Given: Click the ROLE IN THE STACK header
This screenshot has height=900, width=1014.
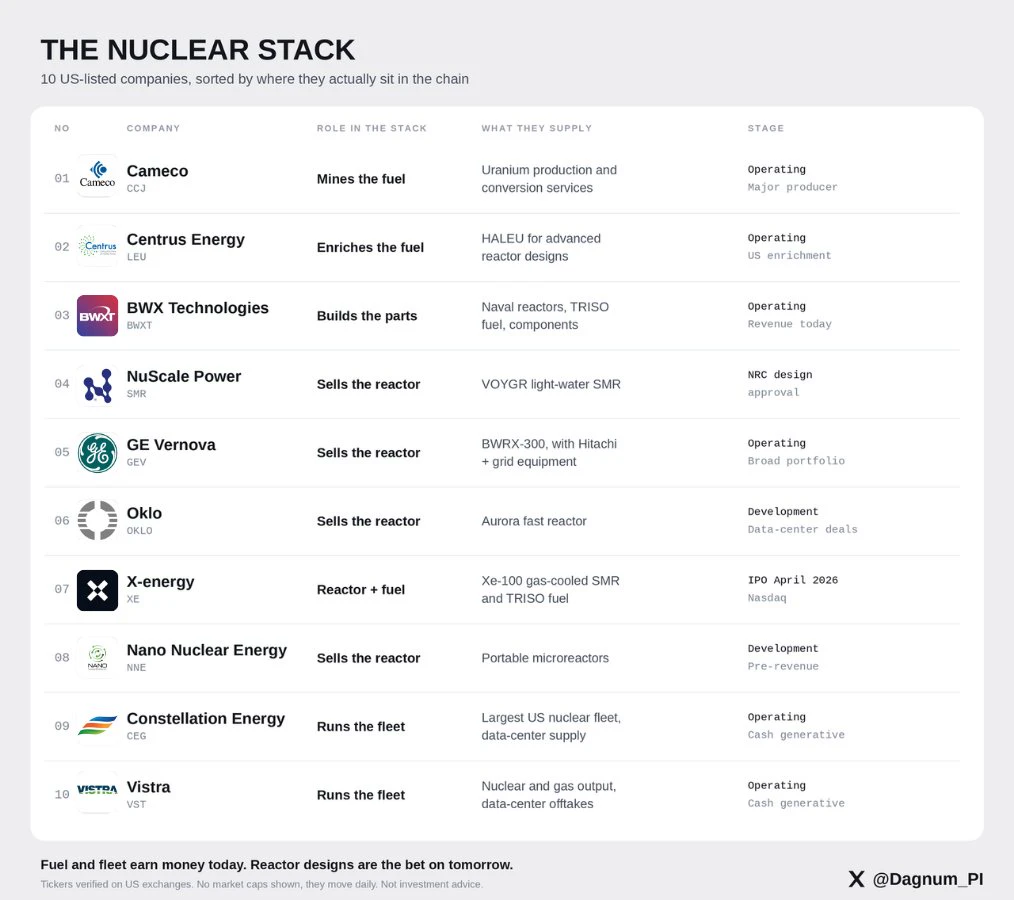Looking at the screenshot, I should (x=372, y=129).
